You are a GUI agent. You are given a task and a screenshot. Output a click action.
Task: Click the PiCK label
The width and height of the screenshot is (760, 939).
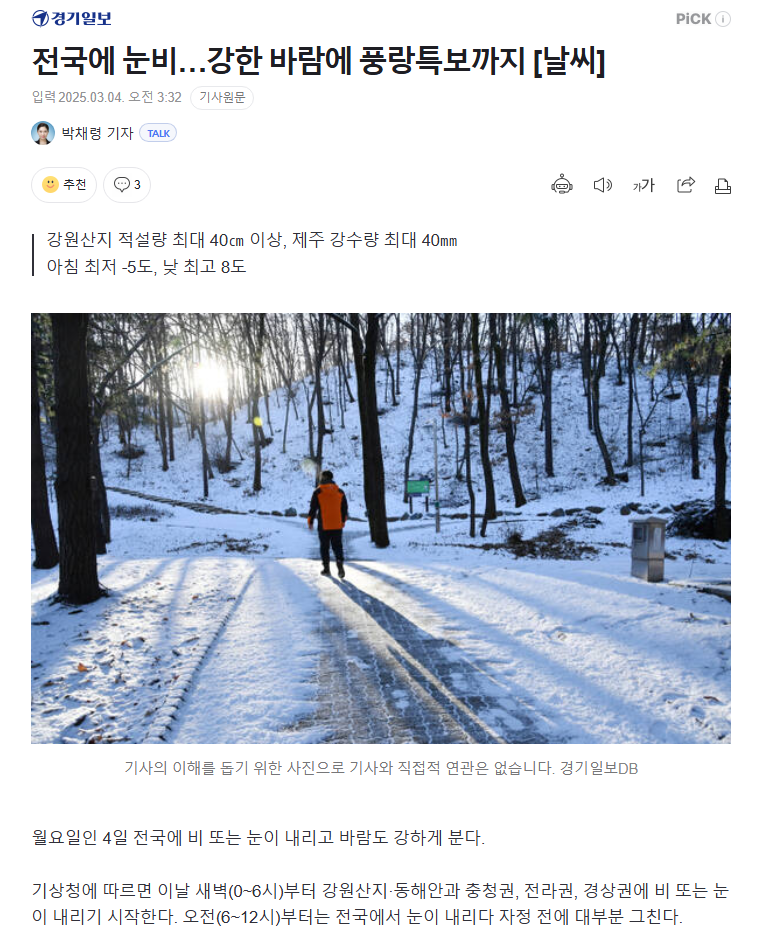pyautogui.click(x=693, y=19)
